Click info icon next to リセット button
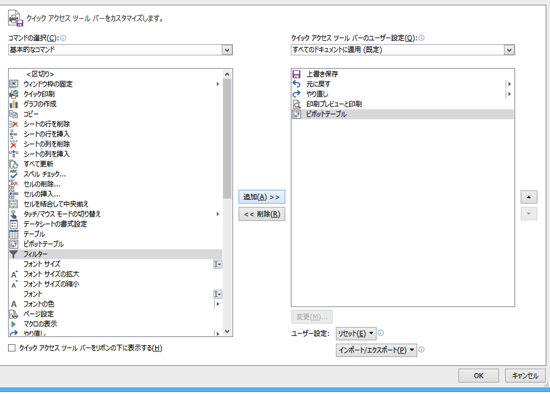Screen dimensions: 550x394 [x=381, y=333]
